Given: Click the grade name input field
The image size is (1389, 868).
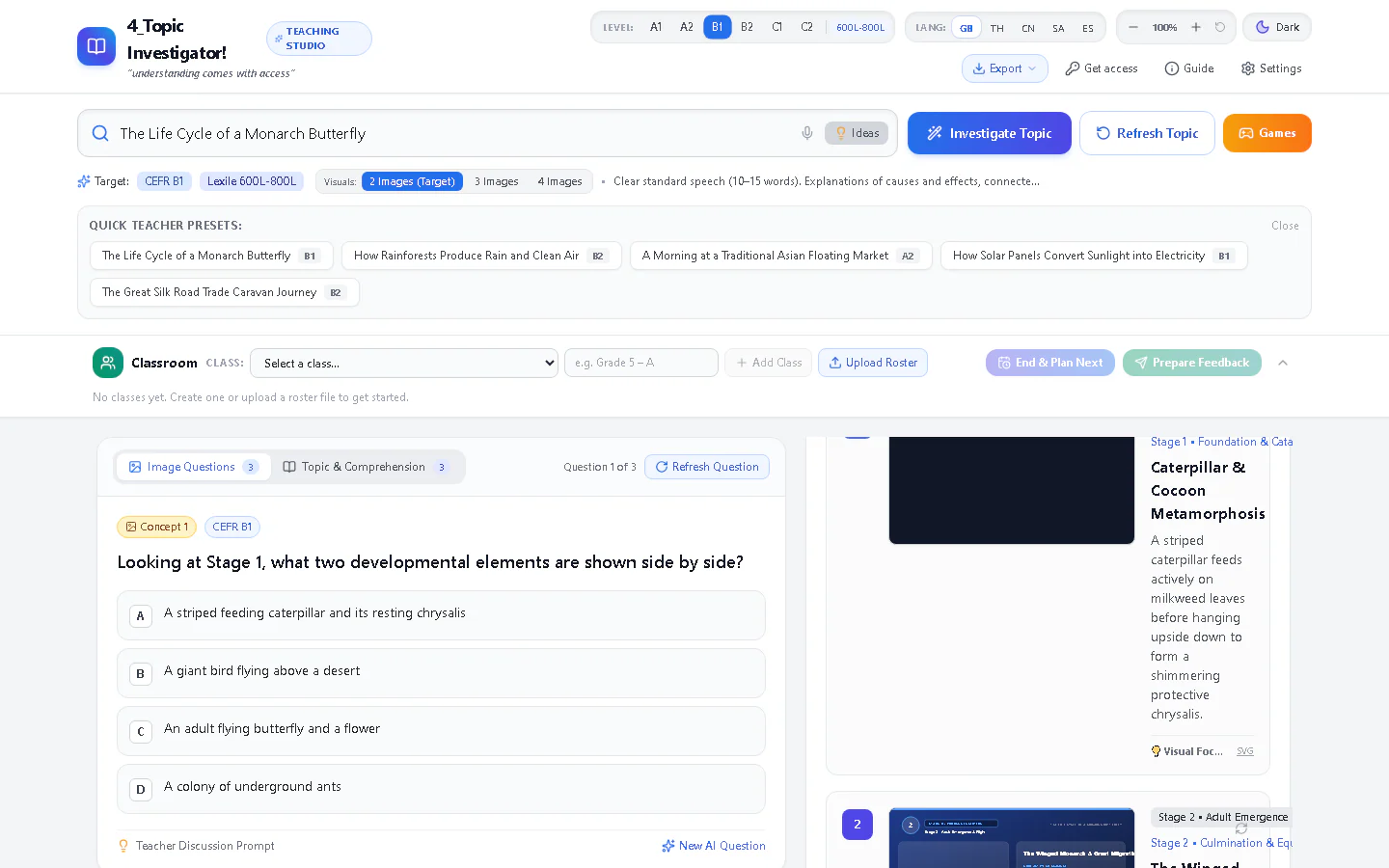Looking at the screenshot, I should [641, 363].
